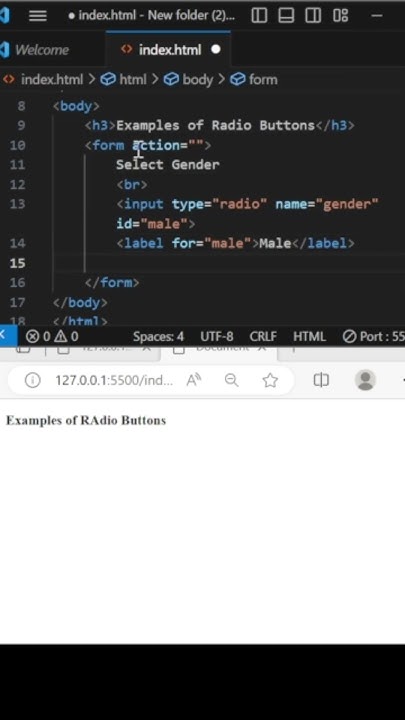The height and width of the screenshot is (720, 405).
Task: Click the browser address bar URL
Action: 114,380
